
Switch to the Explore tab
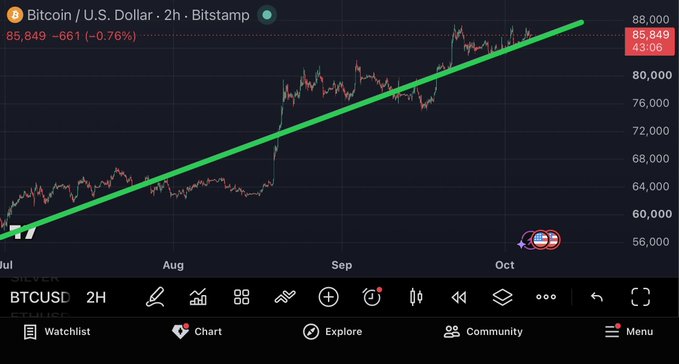pos(332,332)
